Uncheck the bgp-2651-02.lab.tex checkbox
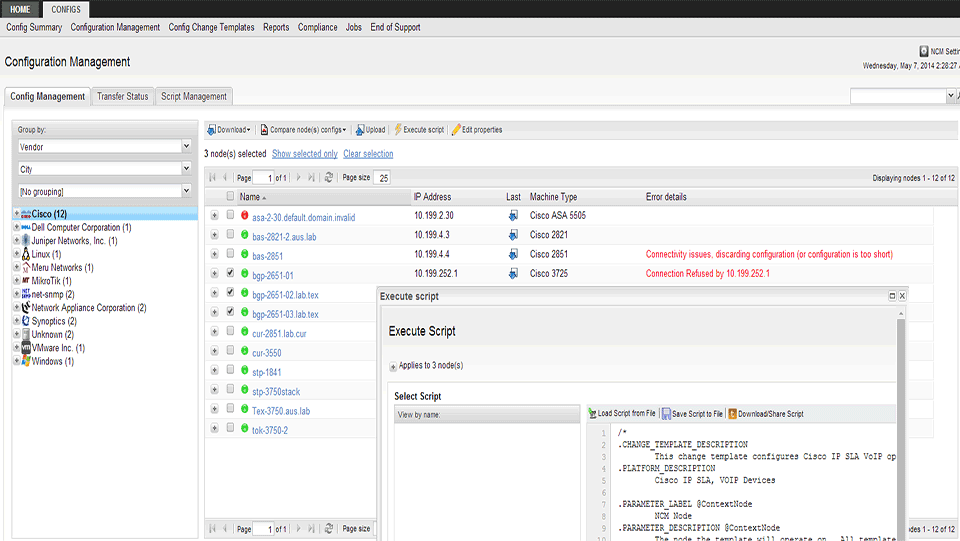 click(x=230, y=293)
